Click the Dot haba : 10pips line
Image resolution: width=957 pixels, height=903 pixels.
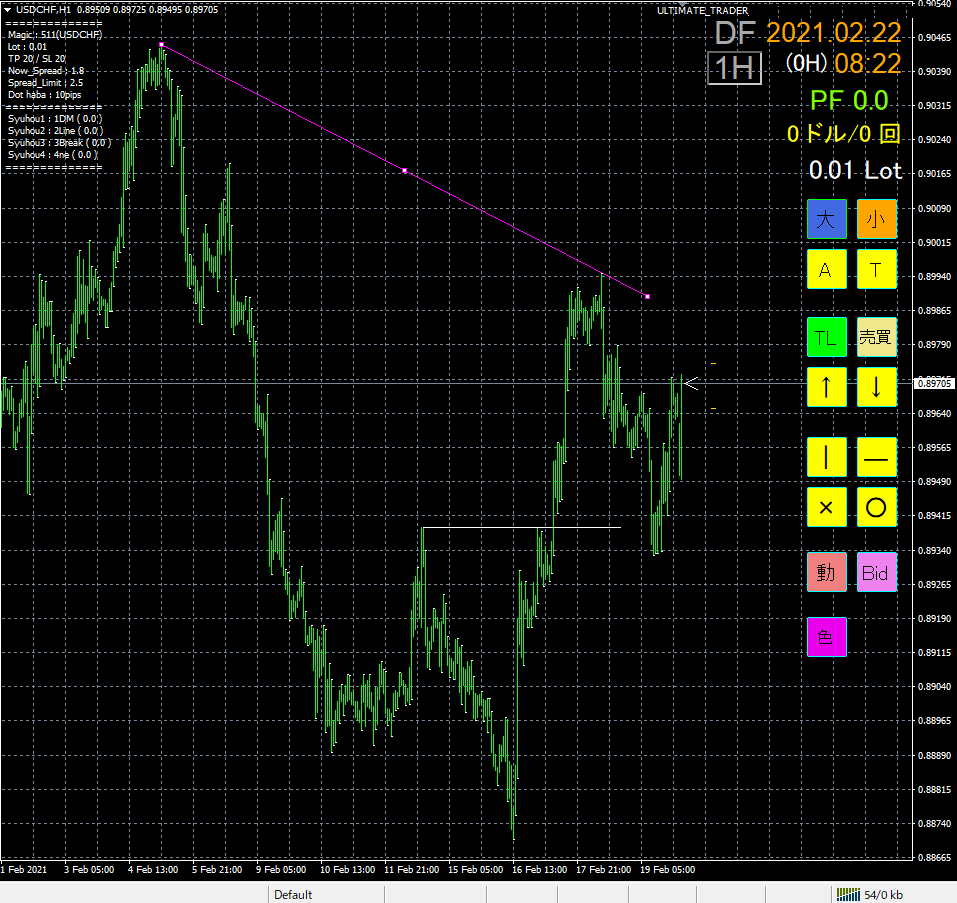45,95
